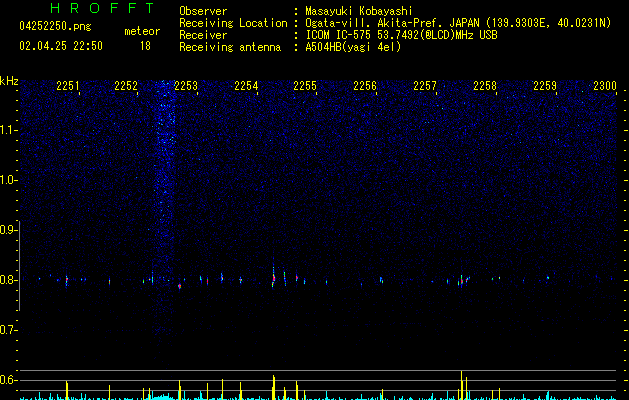The width and height of the screenshot is (629, 400).
Task: Click the 'meteor' label
Action: tap(142, 31)
